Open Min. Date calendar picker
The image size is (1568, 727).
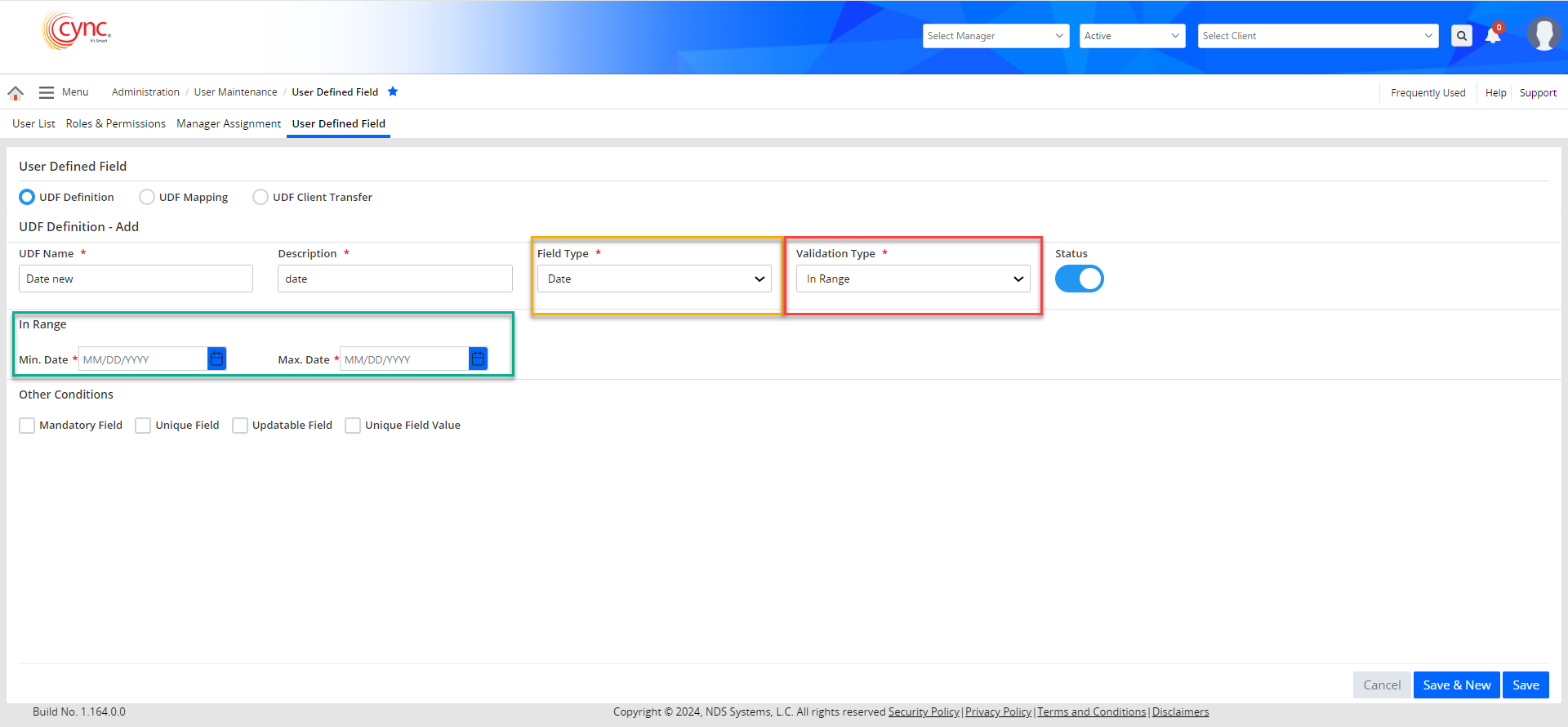pyautogui.click(x=216, y=359)
